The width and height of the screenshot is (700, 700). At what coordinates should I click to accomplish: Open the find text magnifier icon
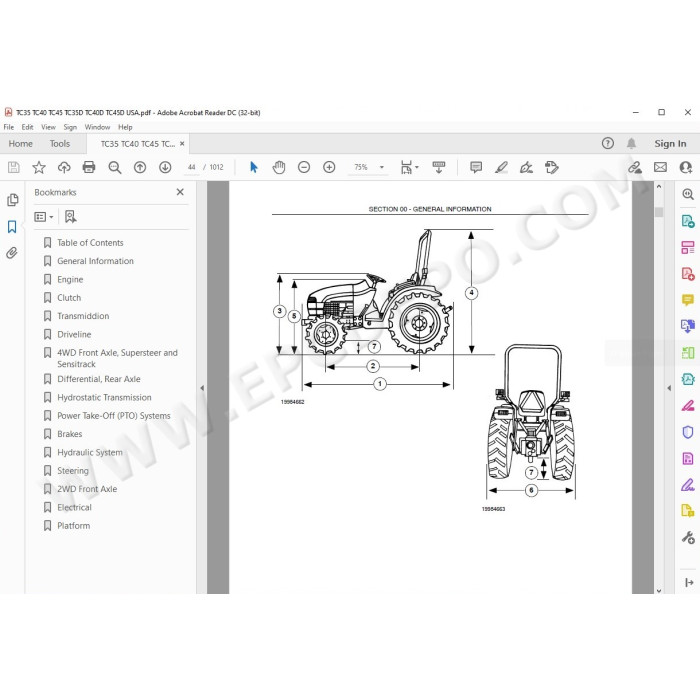tap(115, 167)
